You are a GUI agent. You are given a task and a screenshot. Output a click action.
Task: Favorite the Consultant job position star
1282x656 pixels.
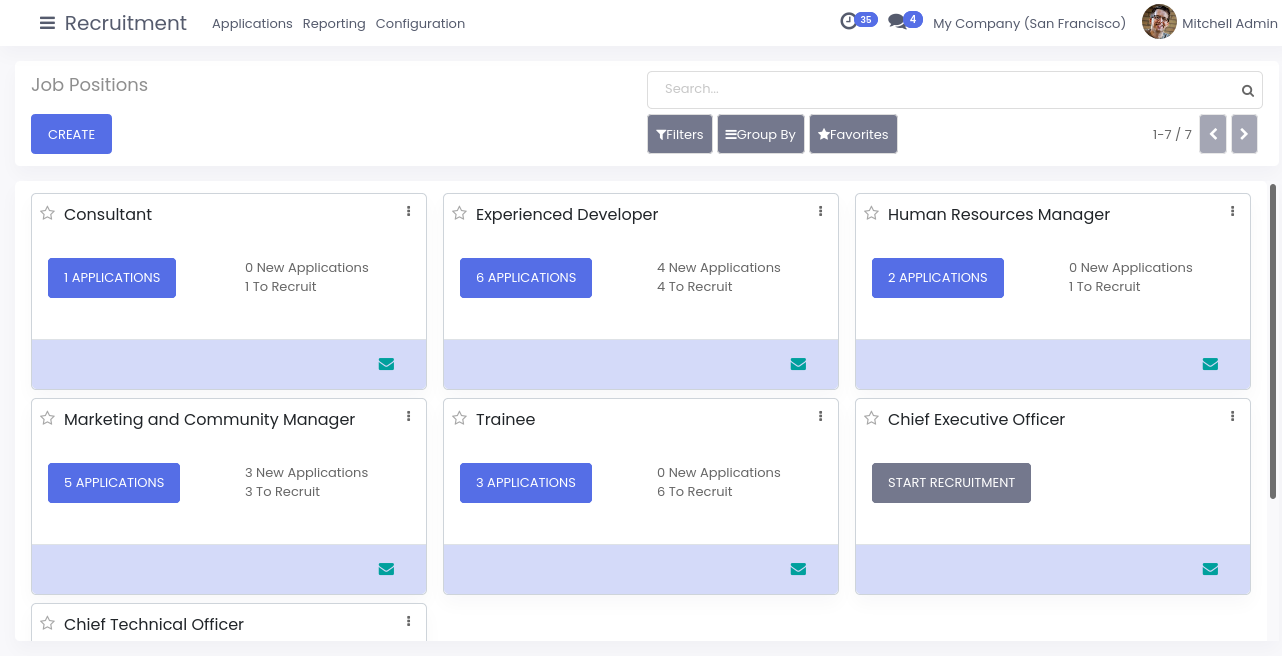point(47,213)
